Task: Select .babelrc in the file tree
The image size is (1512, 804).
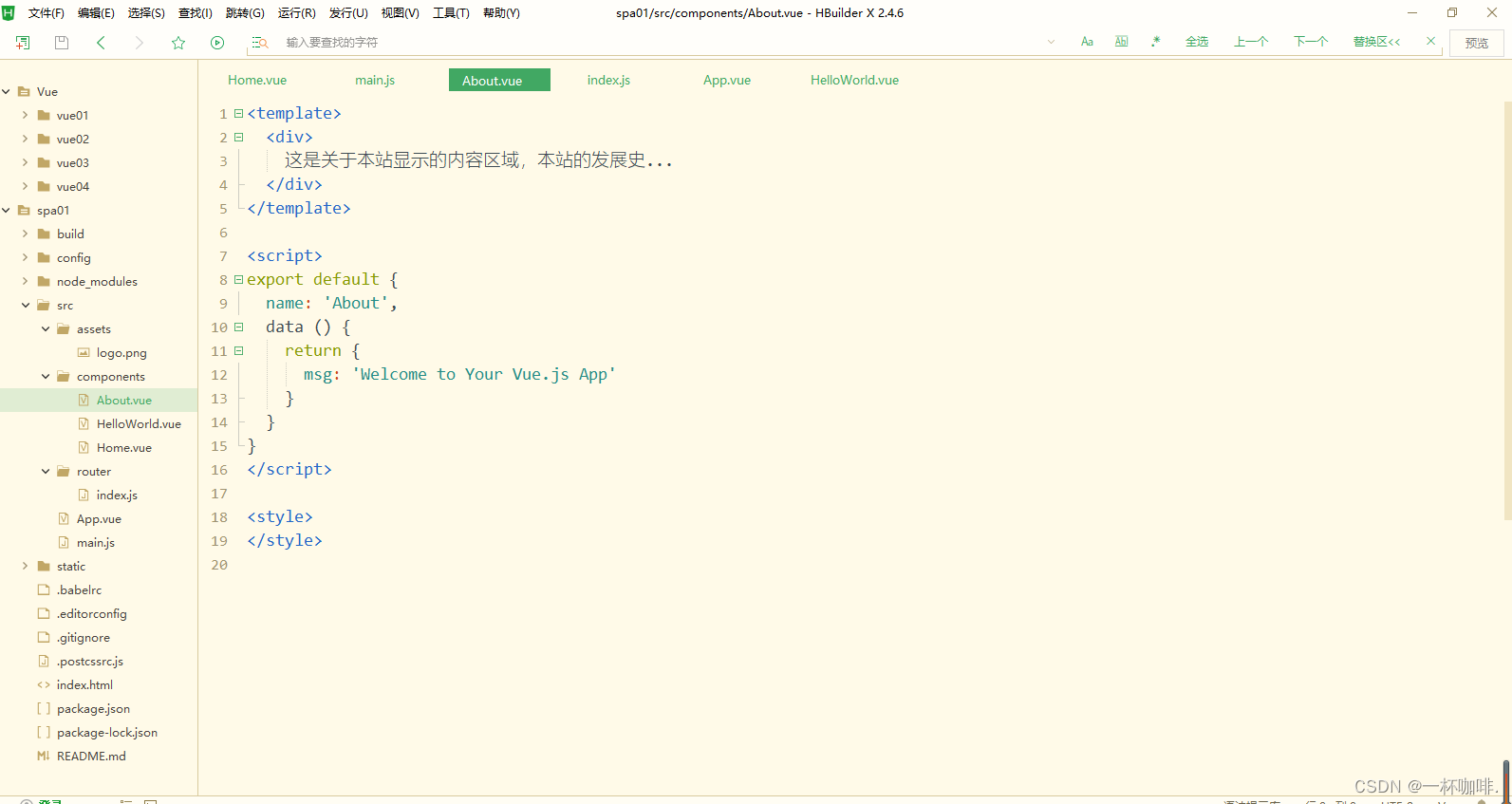Action: click(79, 589)
